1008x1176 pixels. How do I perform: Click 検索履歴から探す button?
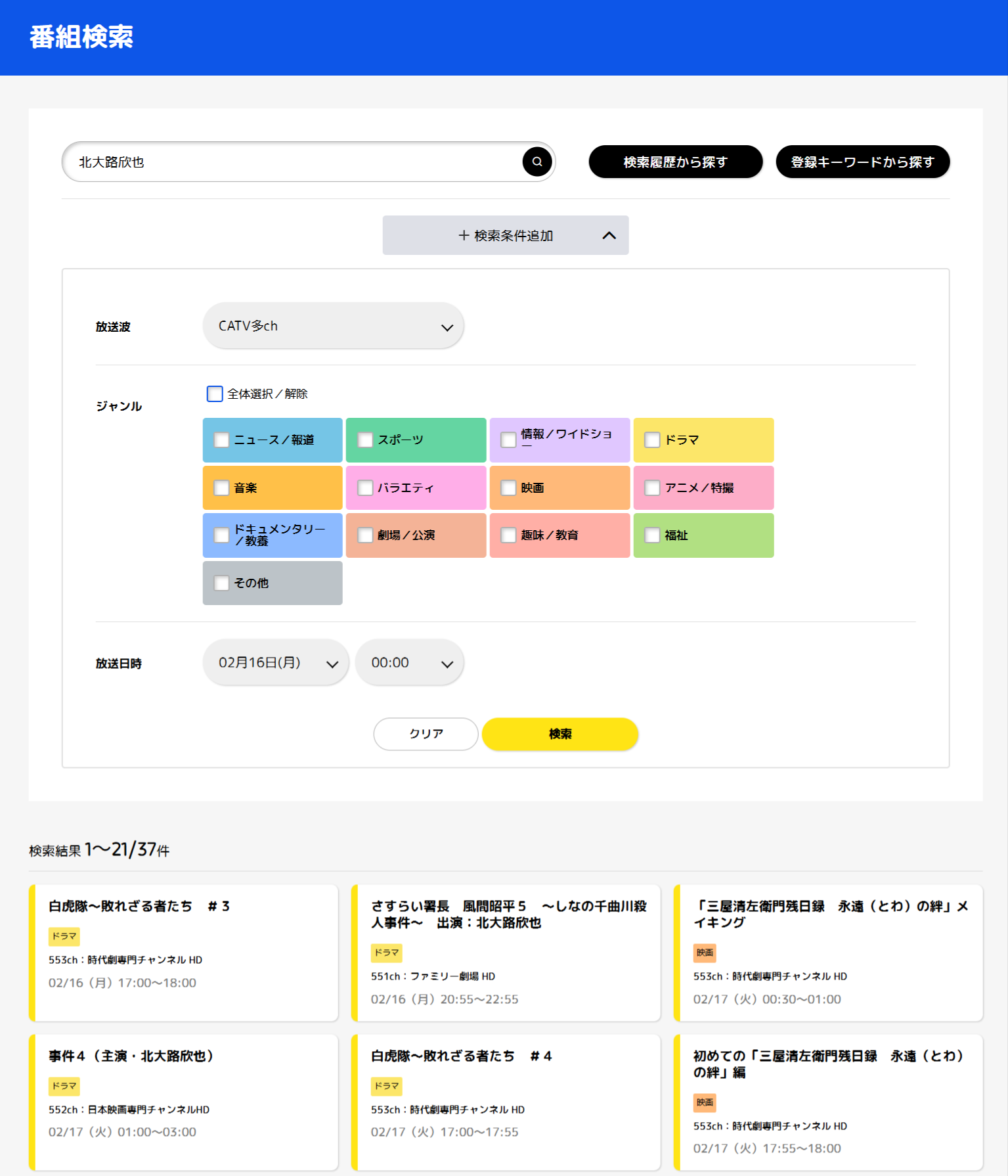pos(675,162)
